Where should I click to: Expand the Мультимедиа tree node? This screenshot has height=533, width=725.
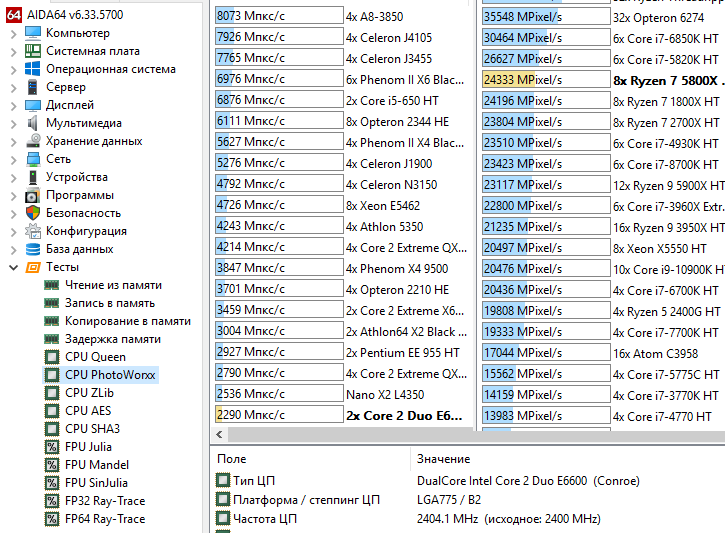tap(13, 124)
